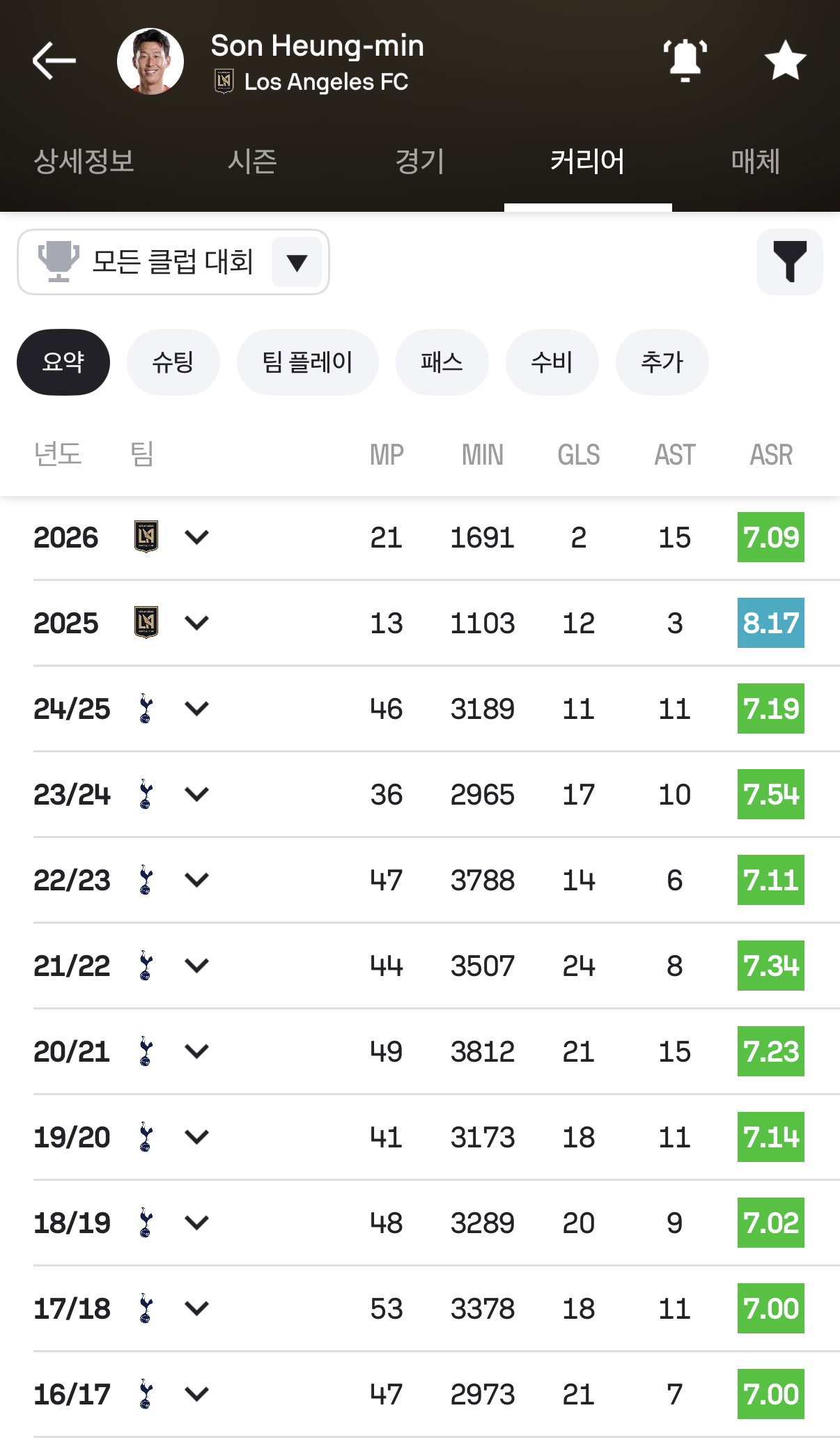Viewport: 840px width, 1440px height.
Task: Open the 모든 클럽 대회 dropdown arrow
Action: (297, 263)
